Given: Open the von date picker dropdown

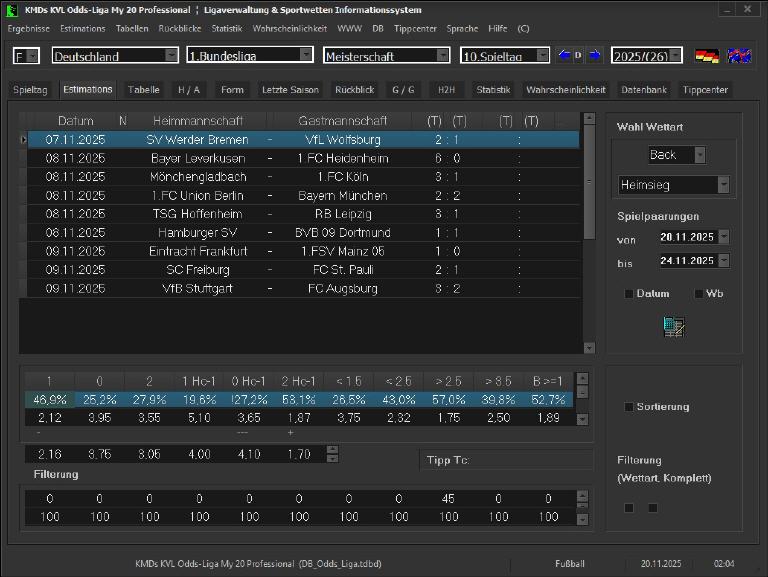Looking at the screenshot, I should [723, 237].
